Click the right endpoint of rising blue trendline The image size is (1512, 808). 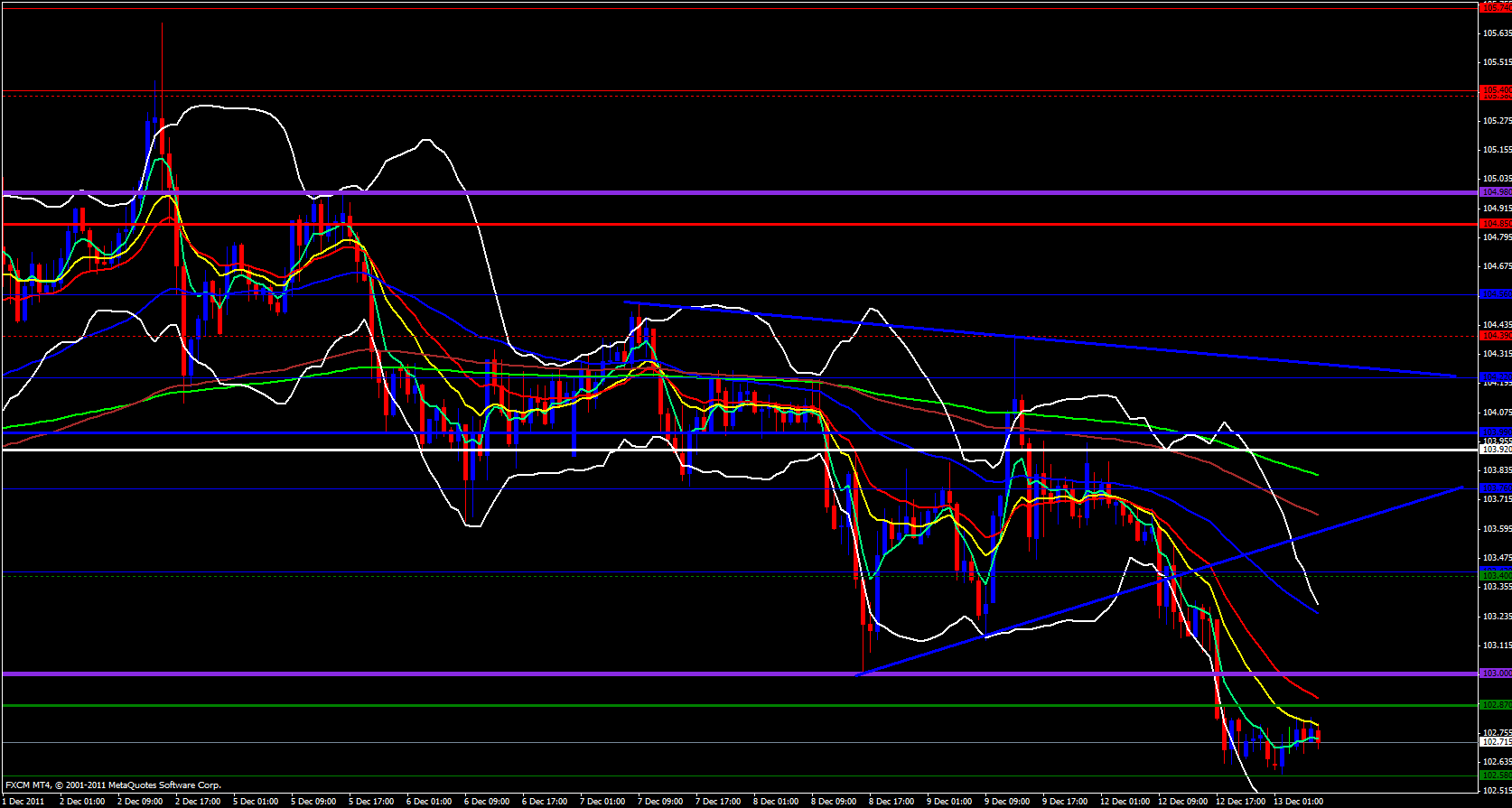tap(1461, 488)
